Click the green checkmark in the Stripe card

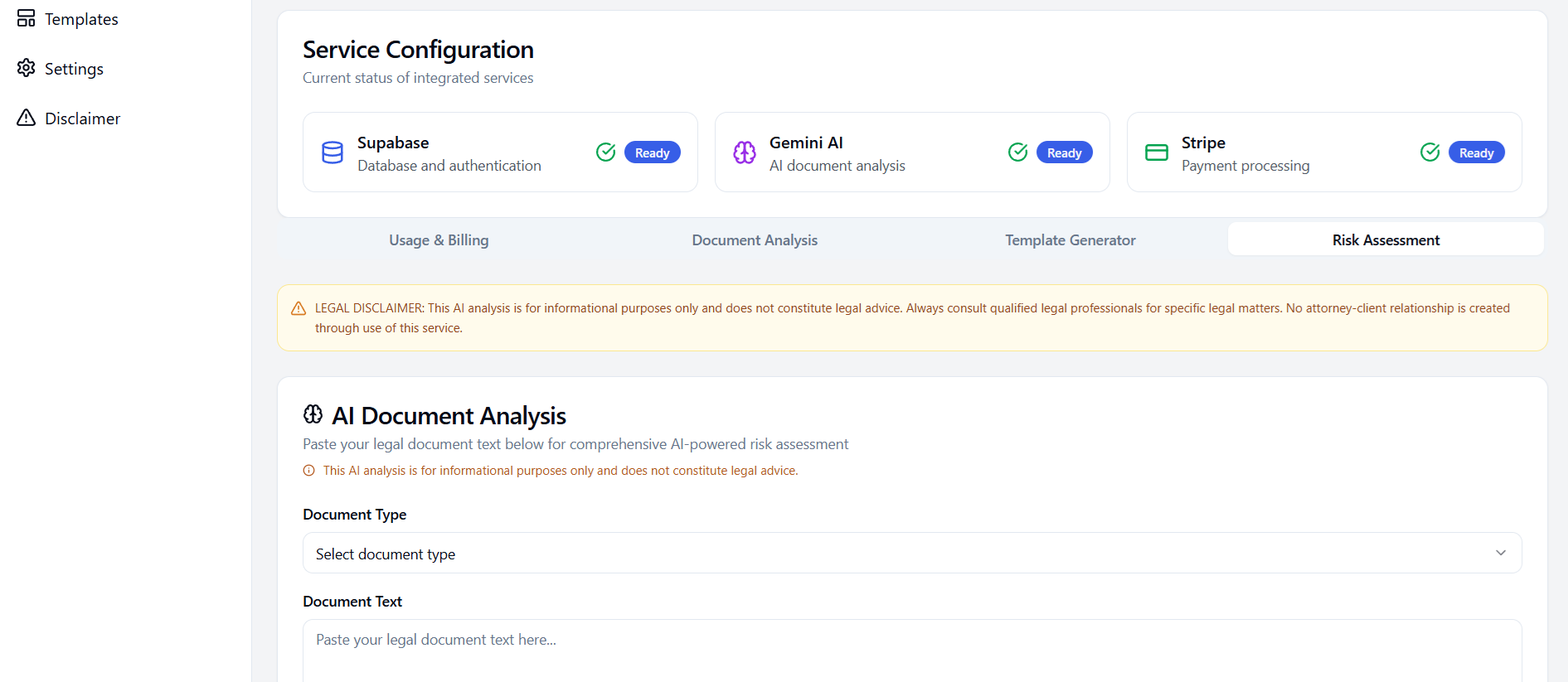(1430, 152)
